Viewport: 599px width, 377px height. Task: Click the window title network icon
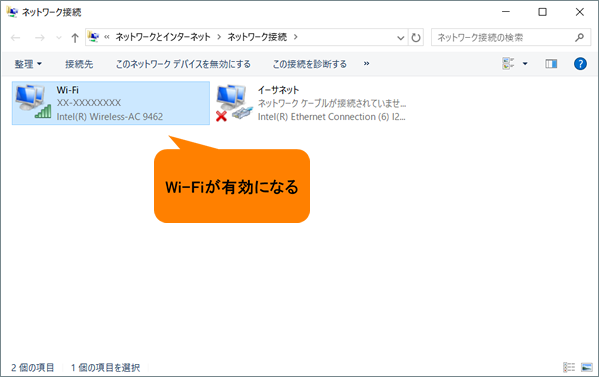12,12
